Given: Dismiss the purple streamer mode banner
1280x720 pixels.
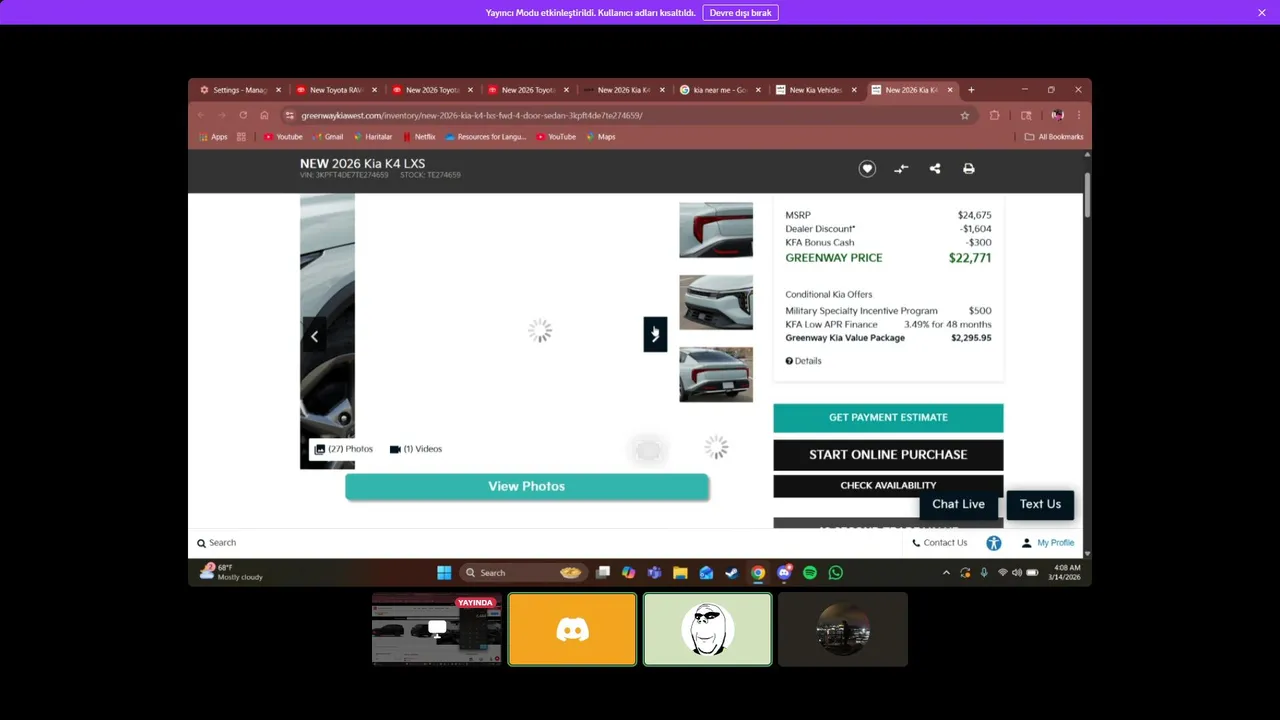Looking at the screenshot, I should pyautogui.click(x=1262, y=13).
